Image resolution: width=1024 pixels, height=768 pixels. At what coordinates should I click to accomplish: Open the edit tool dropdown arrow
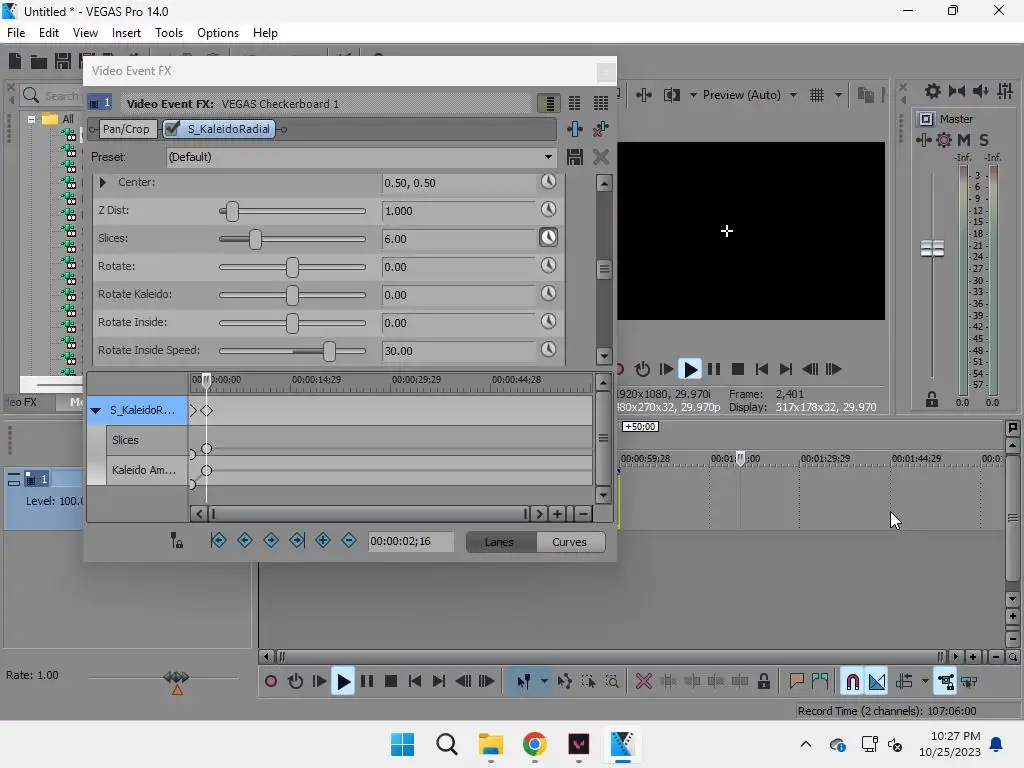(x=544, y=682)
